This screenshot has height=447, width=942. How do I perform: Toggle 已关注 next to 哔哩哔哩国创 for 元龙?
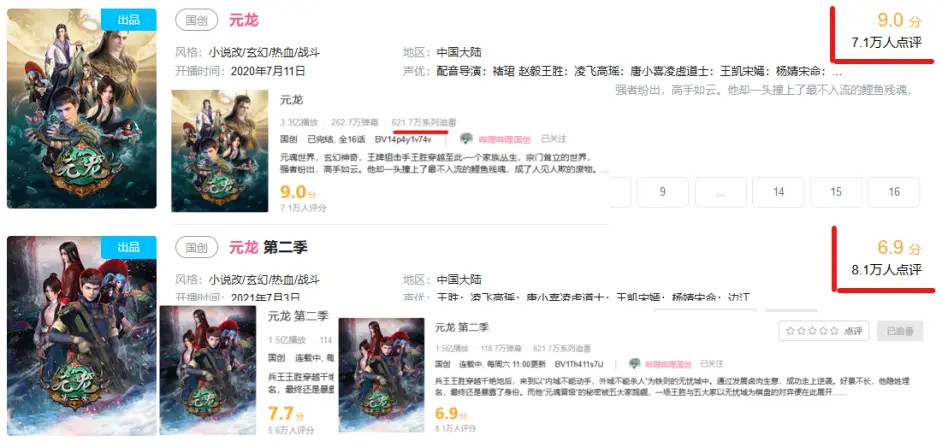pyautogui.click(x=553, y=139)
